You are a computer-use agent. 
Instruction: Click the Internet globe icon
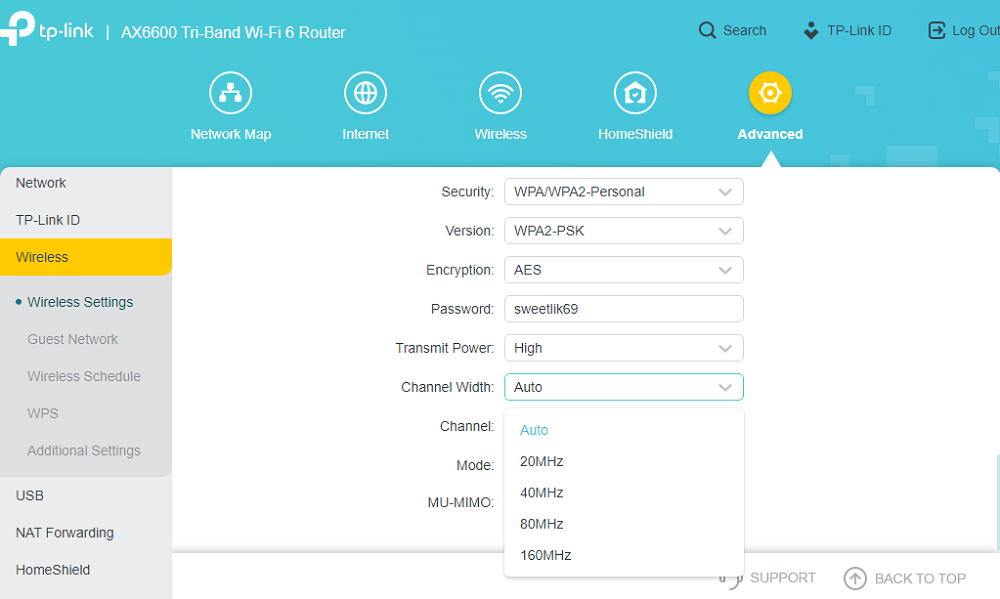[365, 93]
